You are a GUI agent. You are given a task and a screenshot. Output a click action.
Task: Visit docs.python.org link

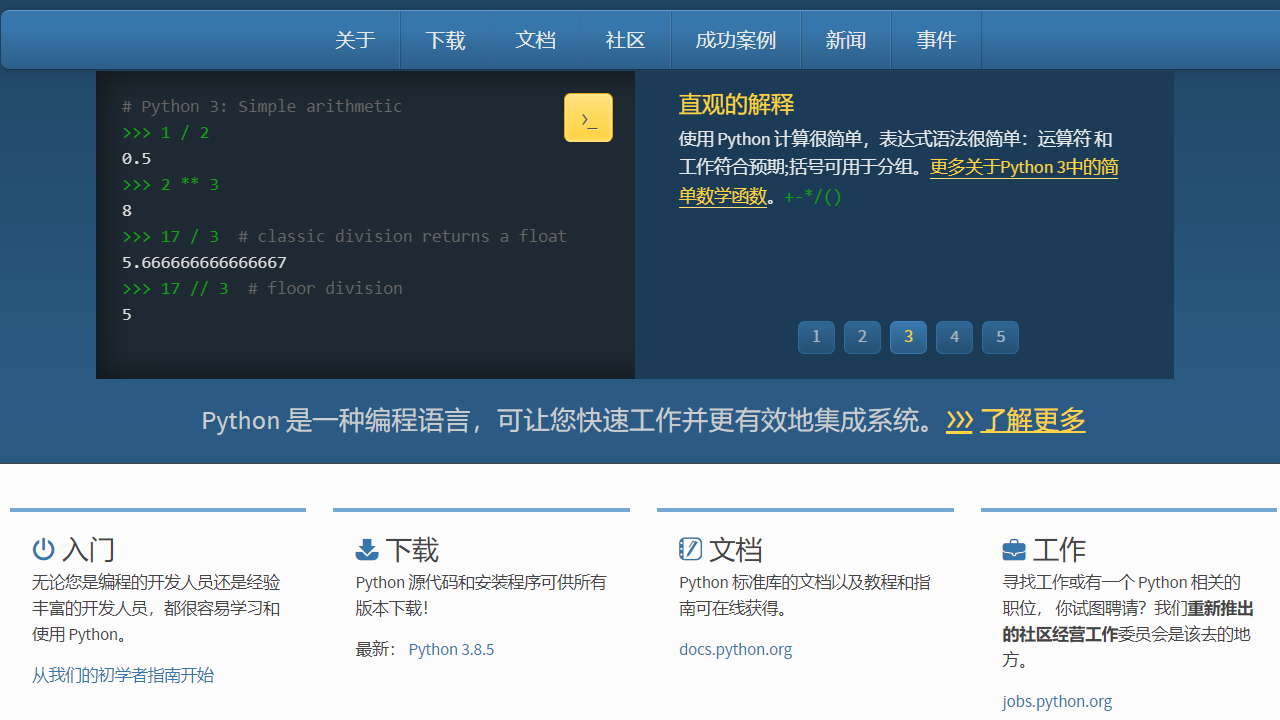(735, 649)
